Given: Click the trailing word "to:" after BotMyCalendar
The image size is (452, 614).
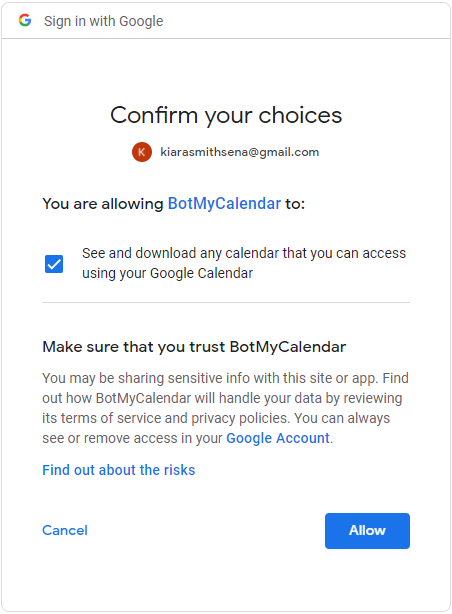Looking at the screenshot, I should 295,204.
